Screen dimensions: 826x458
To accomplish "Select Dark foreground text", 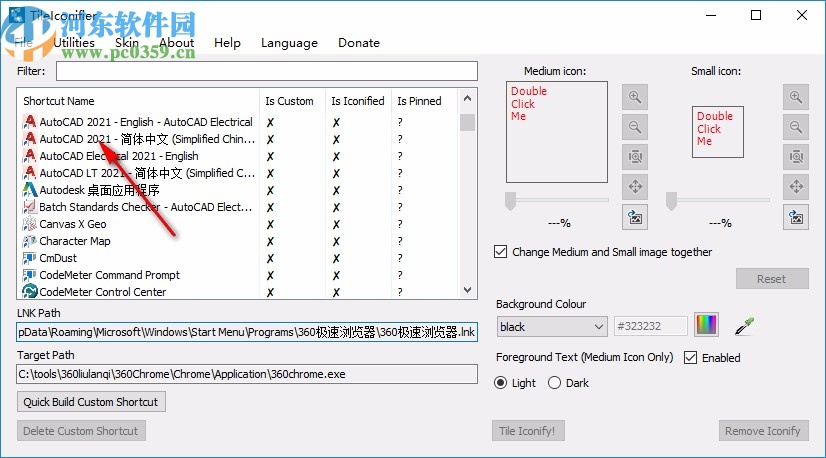I will (554, 383).
